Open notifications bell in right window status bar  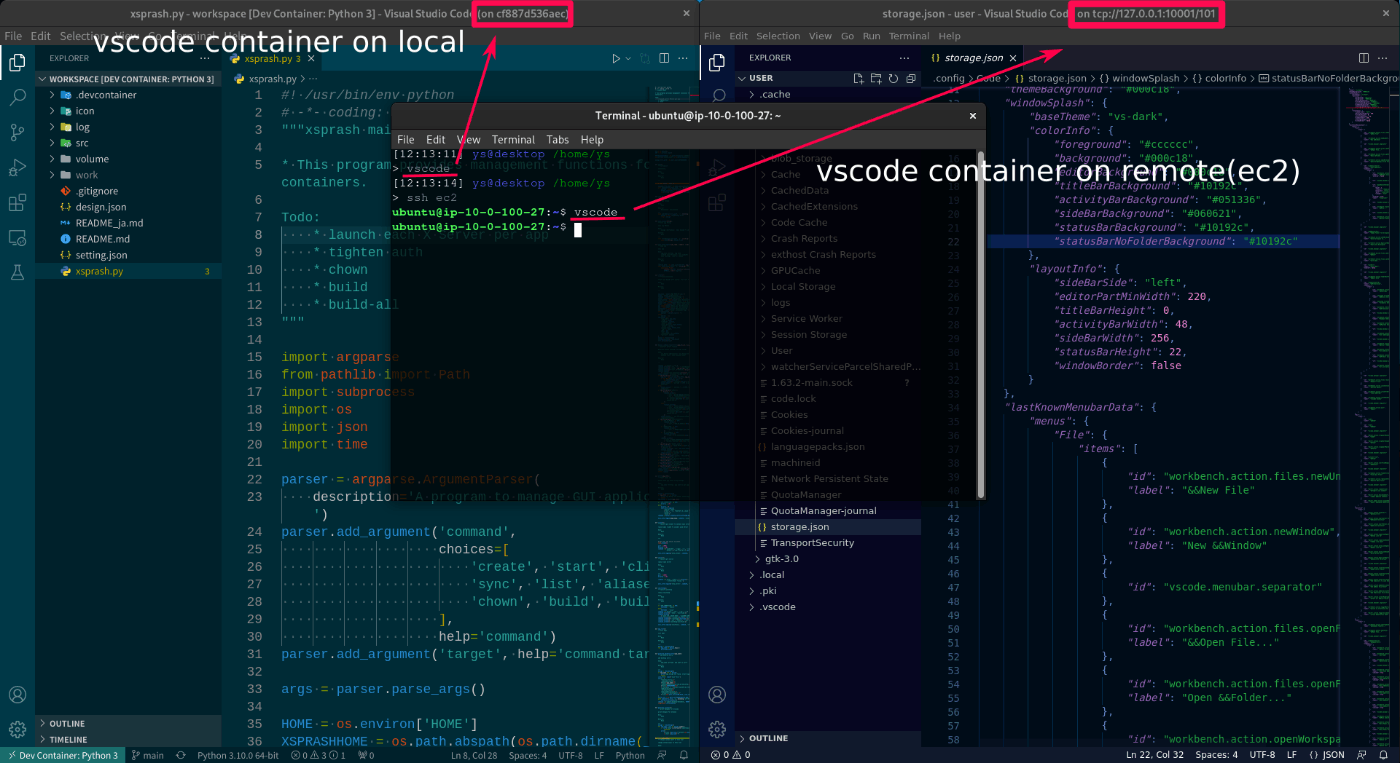(1386, 755)
